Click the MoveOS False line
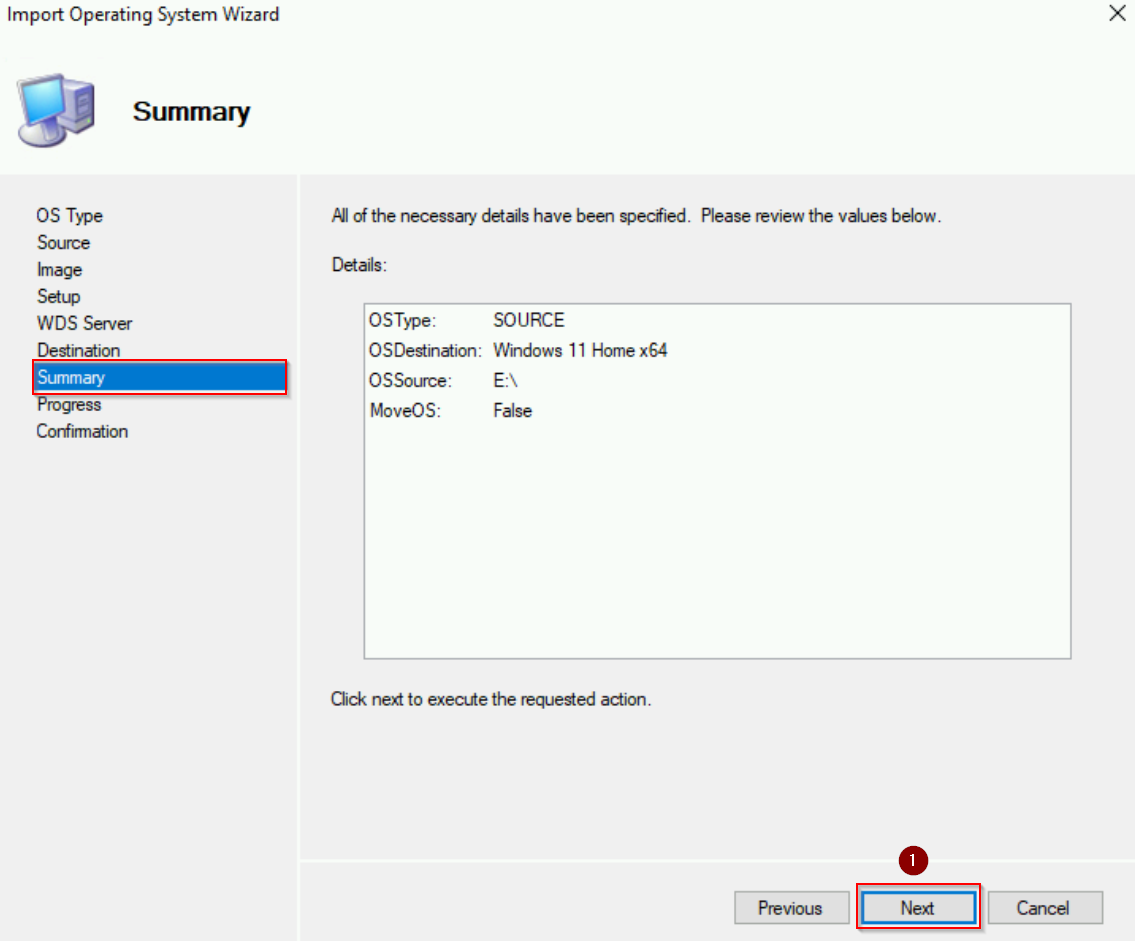This screenshot has width=1135, height=941. [x=512, y=411]
